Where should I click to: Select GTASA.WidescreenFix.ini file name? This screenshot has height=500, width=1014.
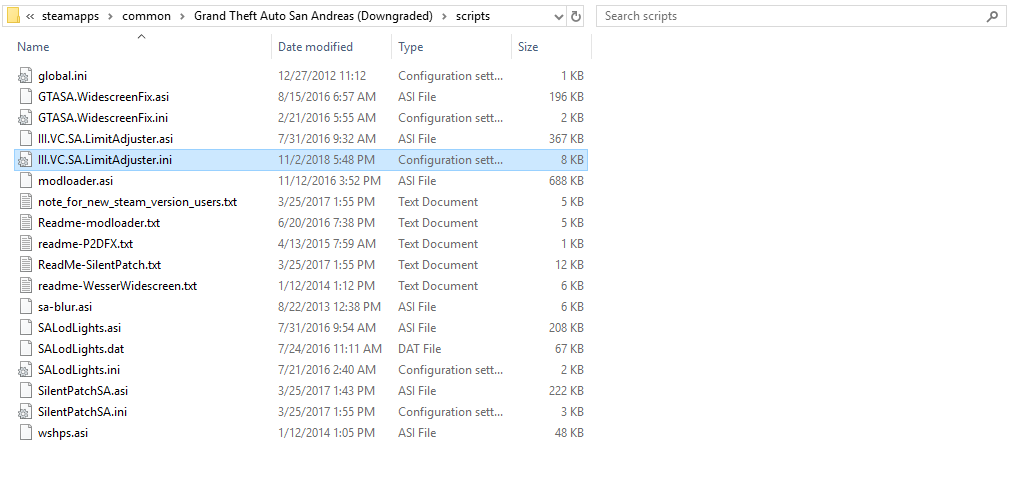coord(103,118)
